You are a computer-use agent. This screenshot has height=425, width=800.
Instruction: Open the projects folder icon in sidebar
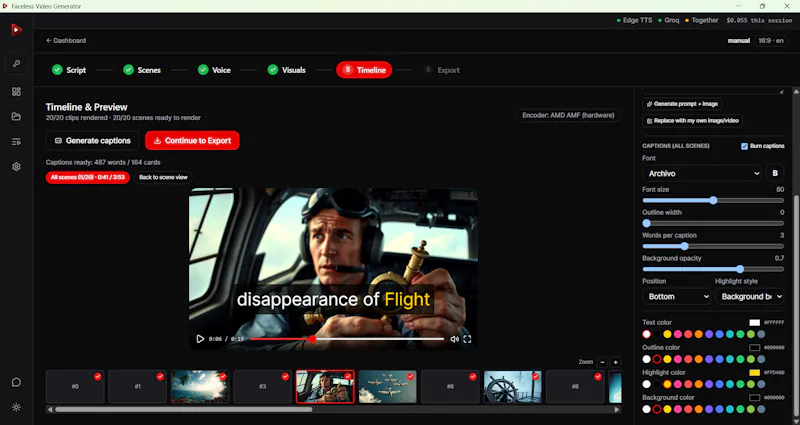tap(16, 116)
